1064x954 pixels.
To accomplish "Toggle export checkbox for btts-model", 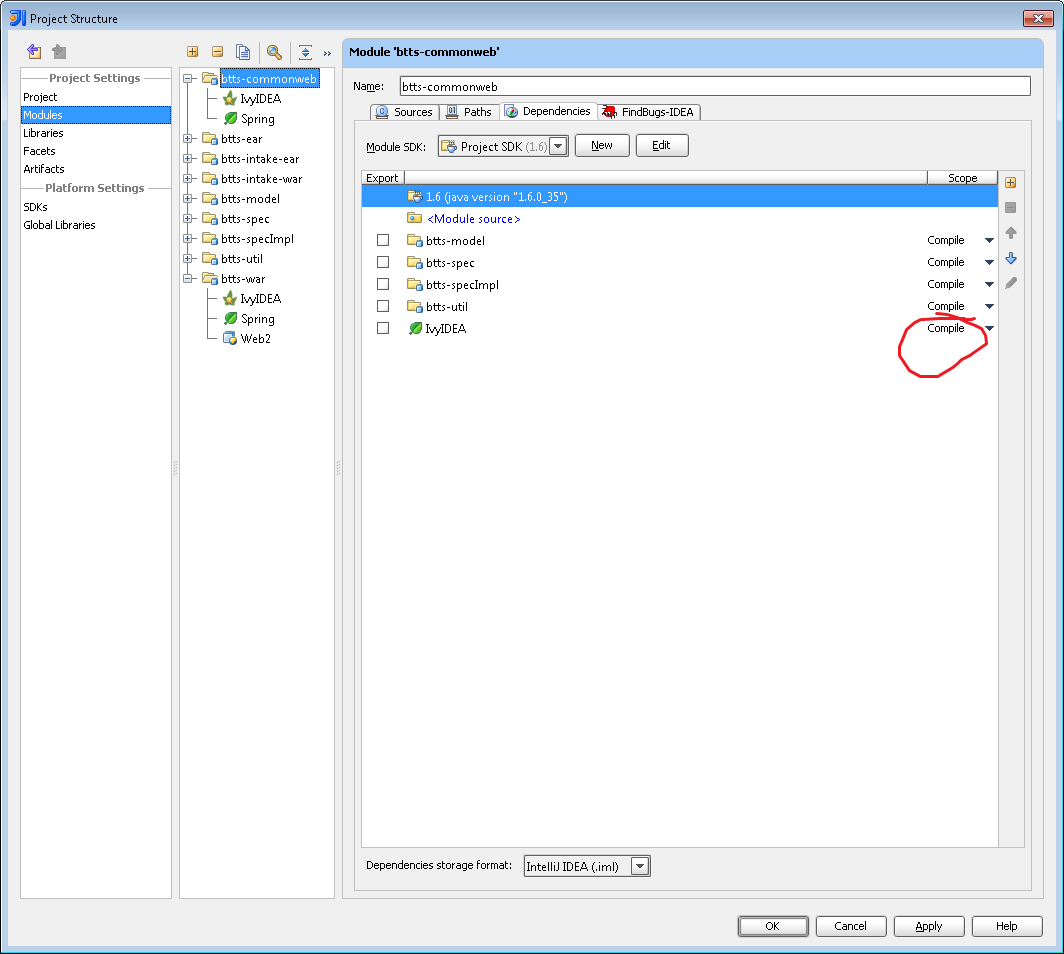I will pos(383,240).
